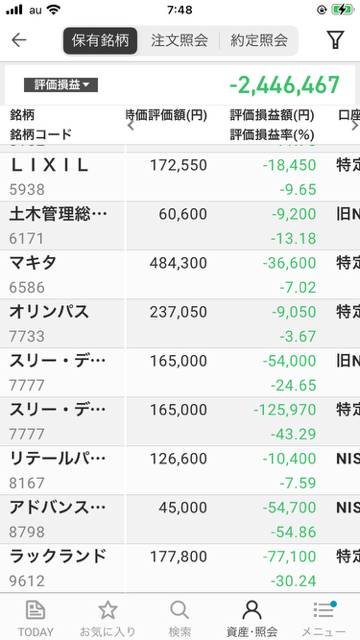Open the 検索 magnifier icon

point(179,611)
